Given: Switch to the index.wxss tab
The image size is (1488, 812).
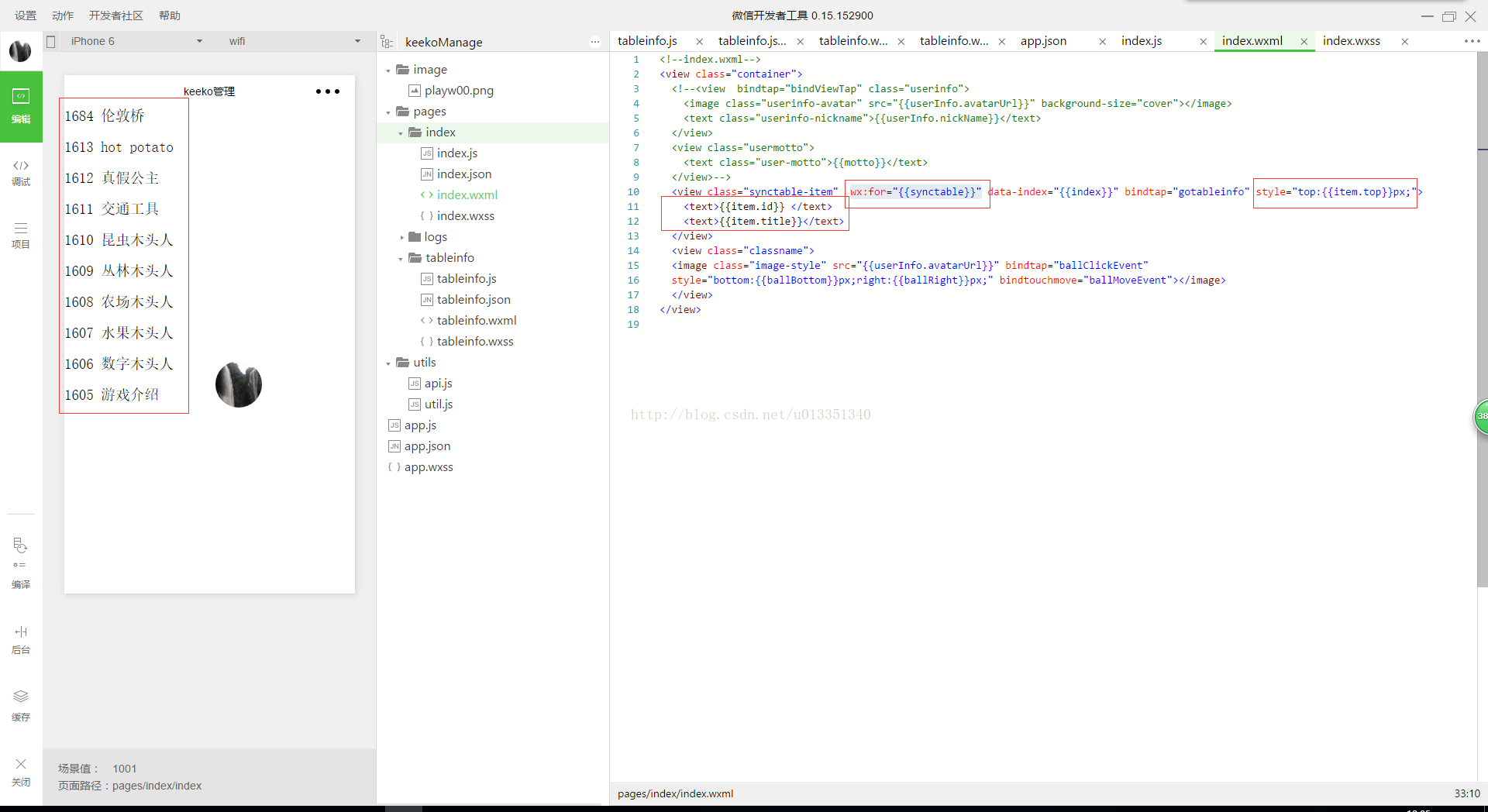Looking at the screenshot, I should click(x=1352, y=41).
